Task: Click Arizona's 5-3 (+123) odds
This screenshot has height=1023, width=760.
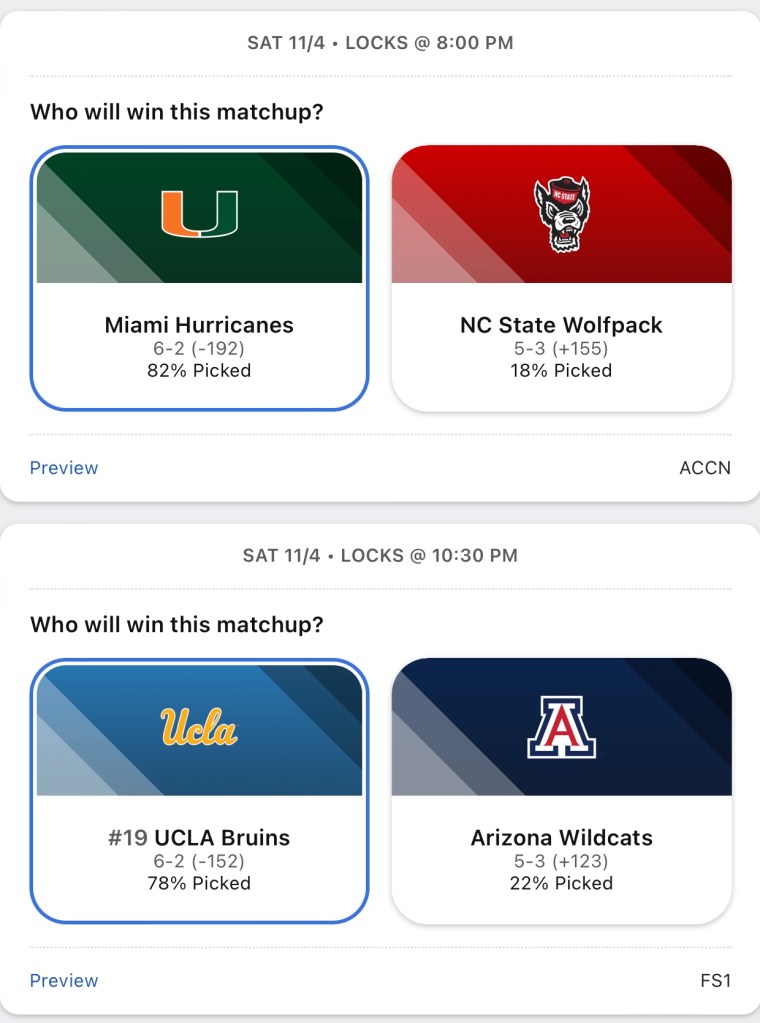Action: pyautogui.click(x=561, y=861)
